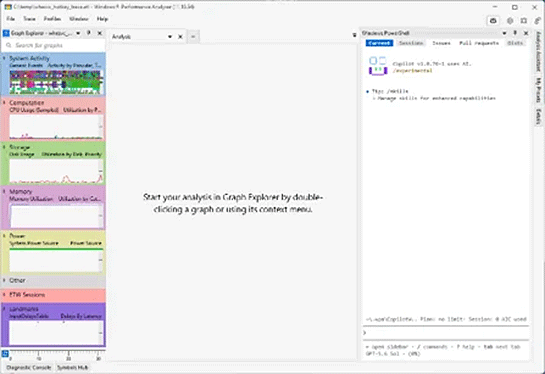Close the Analysis tab
This screenshot has height=374, width=545.
(x=180, y=36)
